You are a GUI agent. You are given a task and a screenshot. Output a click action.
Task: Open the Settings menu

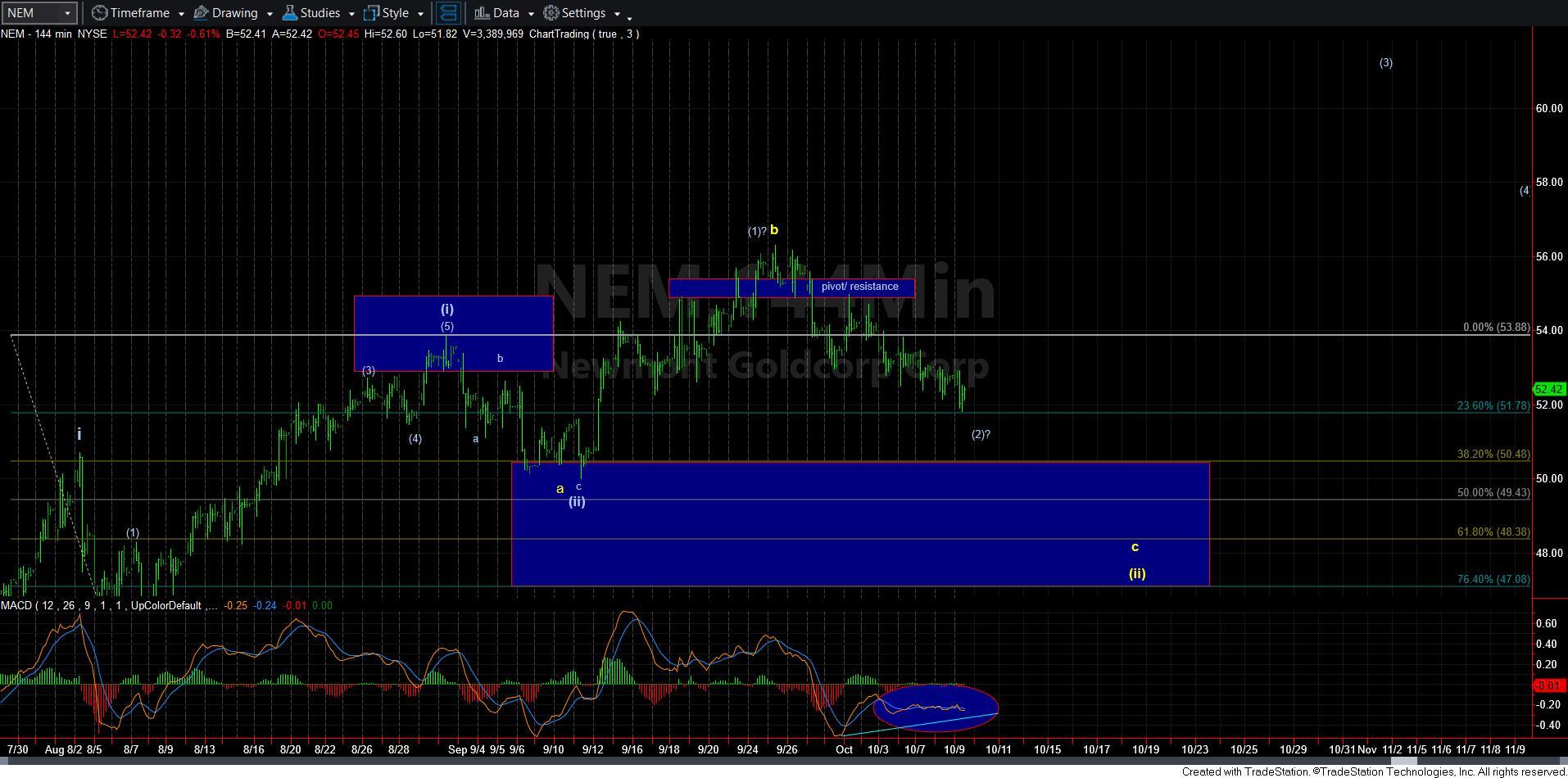coord(582,13)
